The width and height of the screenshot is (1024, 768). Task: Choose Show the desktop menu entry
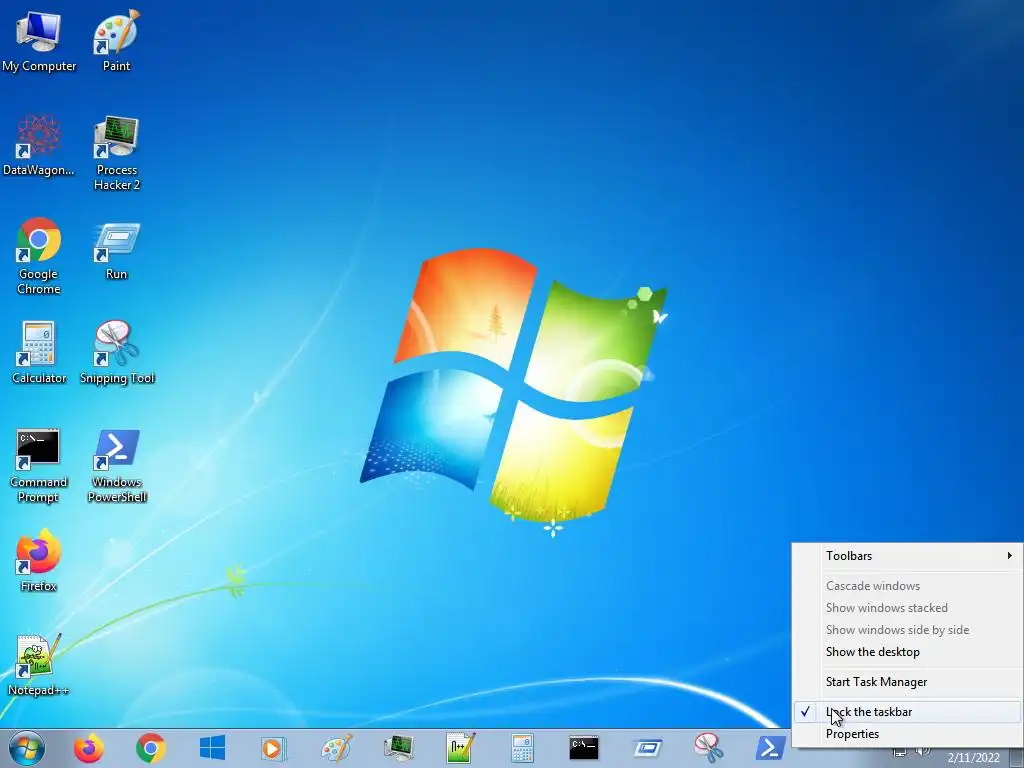(908, 652)
